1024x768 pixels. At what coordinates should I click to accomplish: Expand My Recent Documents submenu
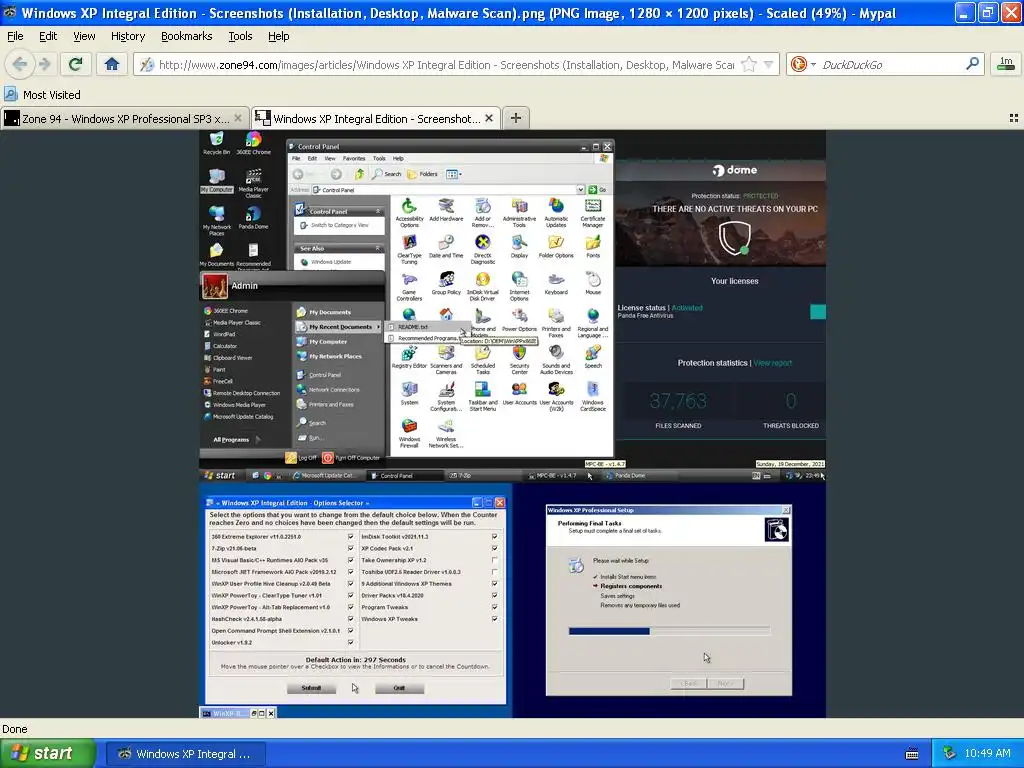pyautogui.click(x=338, y=327)
